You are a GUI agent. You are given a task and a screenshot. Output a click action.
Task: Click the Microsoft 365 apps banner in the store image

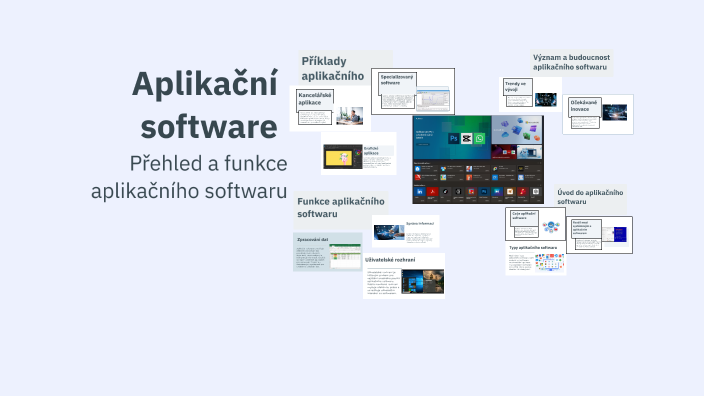coord(517,130)
